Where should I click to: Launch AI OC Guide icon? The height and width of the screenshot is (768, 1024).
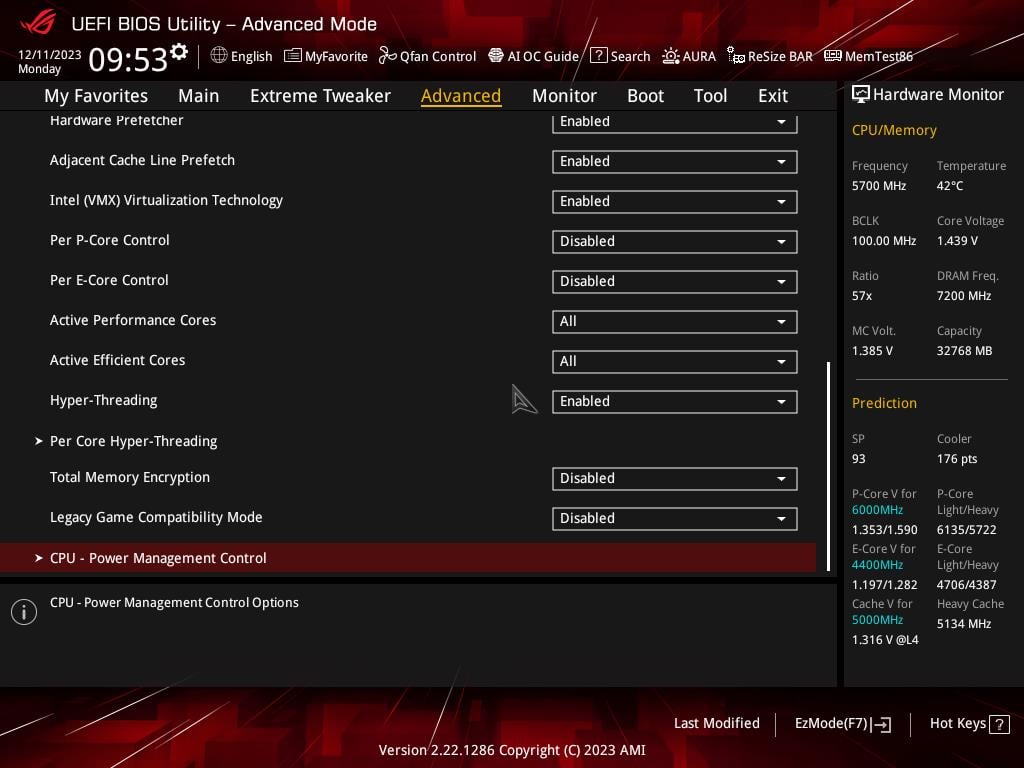pyautogui.click(x=496, y=56)
